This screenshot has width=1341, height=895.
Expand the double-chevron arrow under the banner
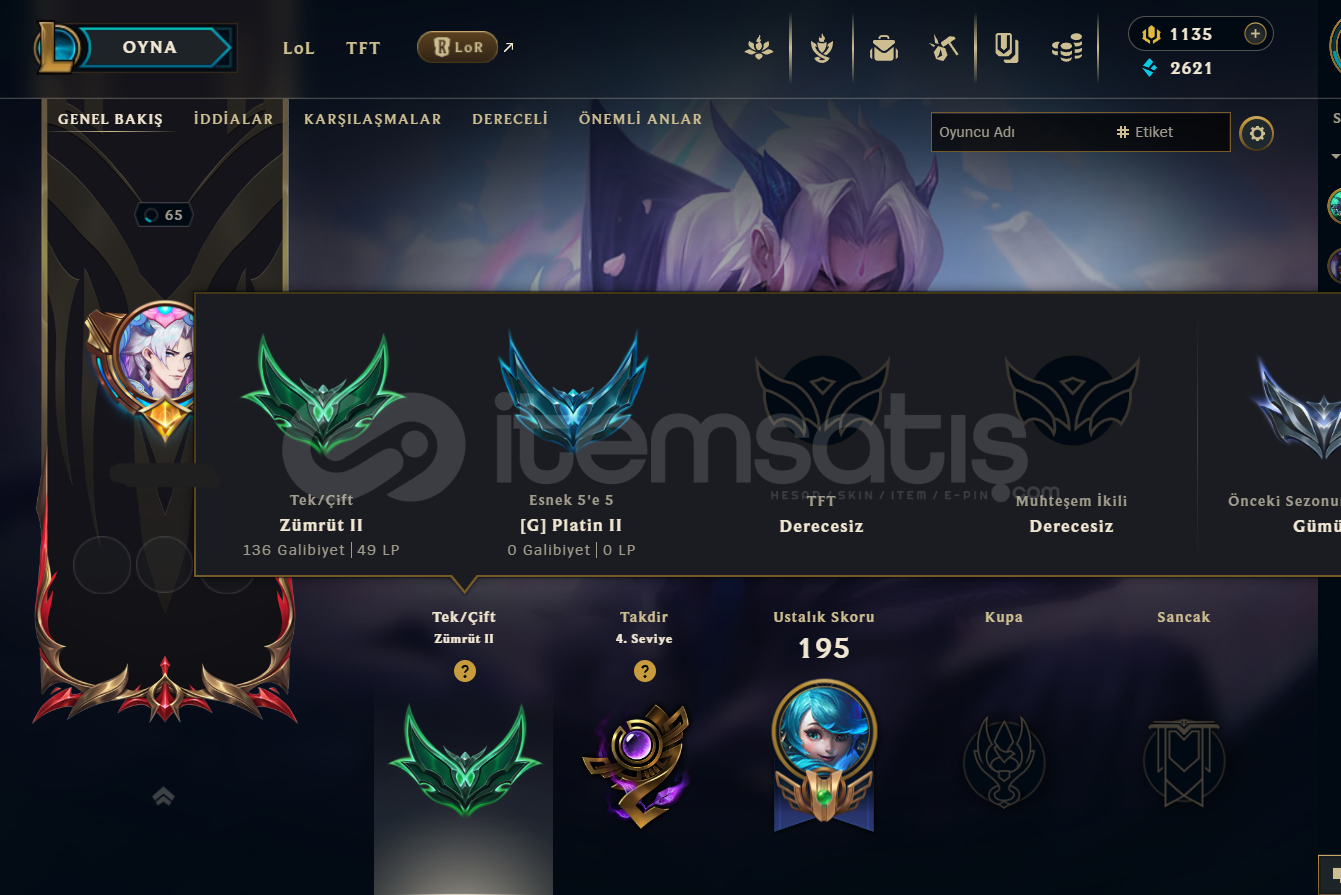(x=164, y=796)
